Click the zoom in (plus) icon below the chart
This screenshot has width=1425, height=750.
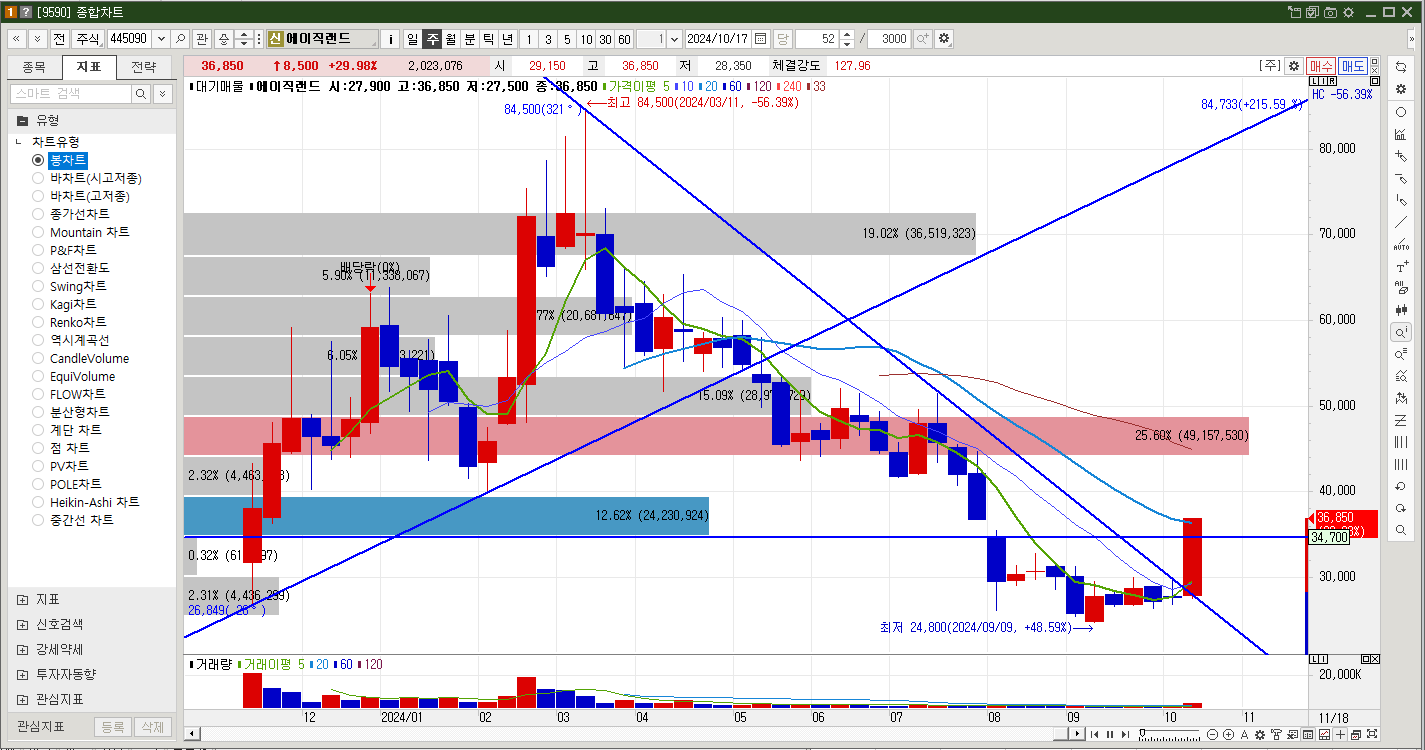1229,735
